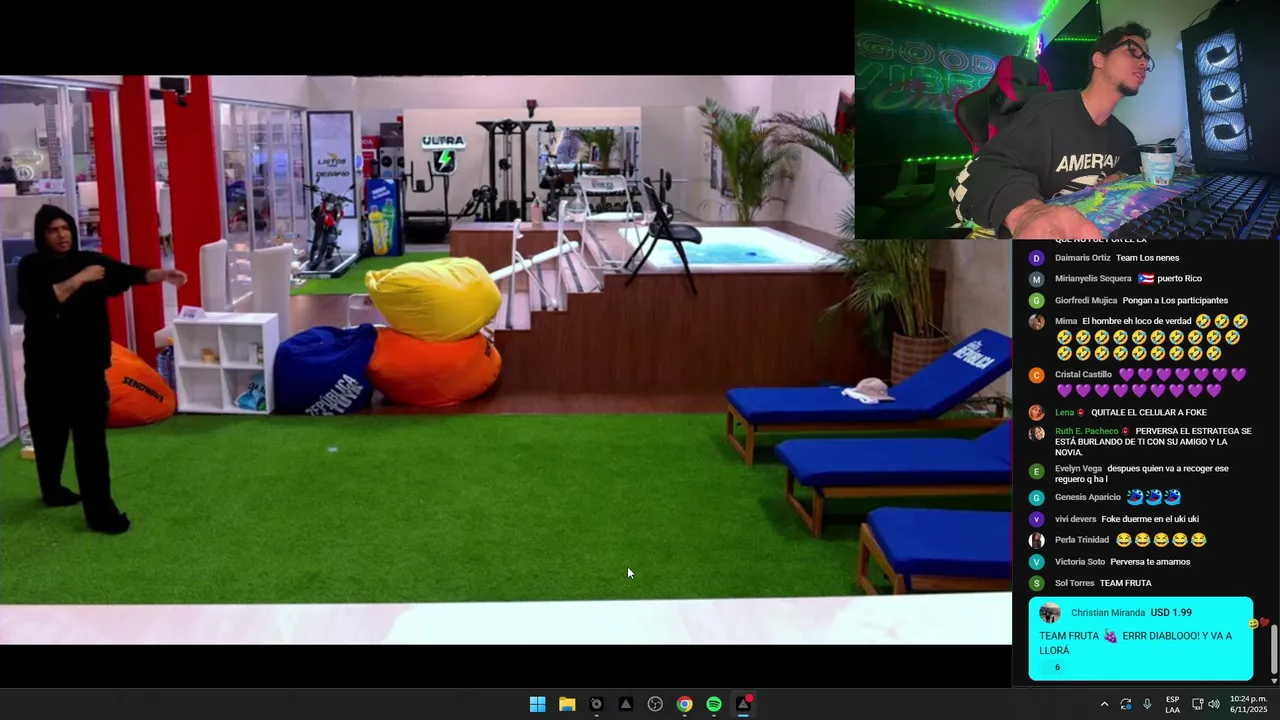Image resolution: width=1280 pixels, height=720 pixels.
Task: Click Christian Miranda's avatar in the Super Chat
Action: [x=1049, y=613]
